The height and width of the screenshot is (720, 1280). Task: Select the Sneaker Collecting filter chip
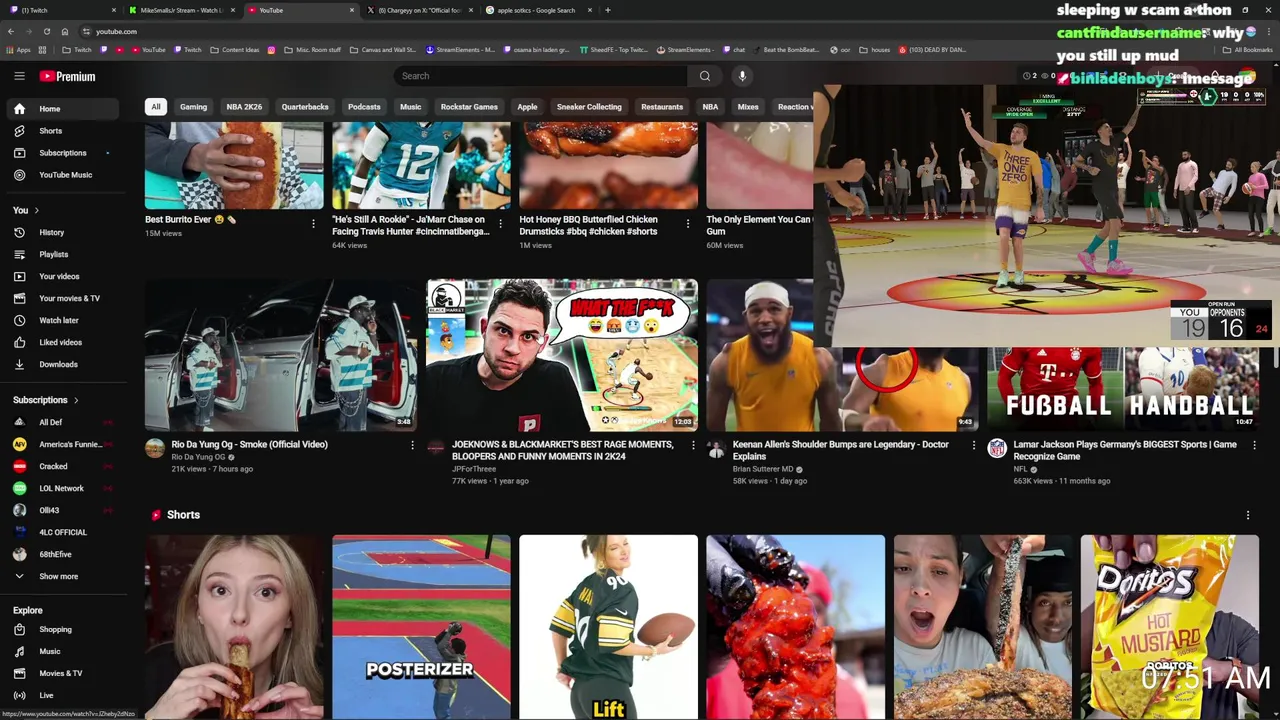coord(589,107)
